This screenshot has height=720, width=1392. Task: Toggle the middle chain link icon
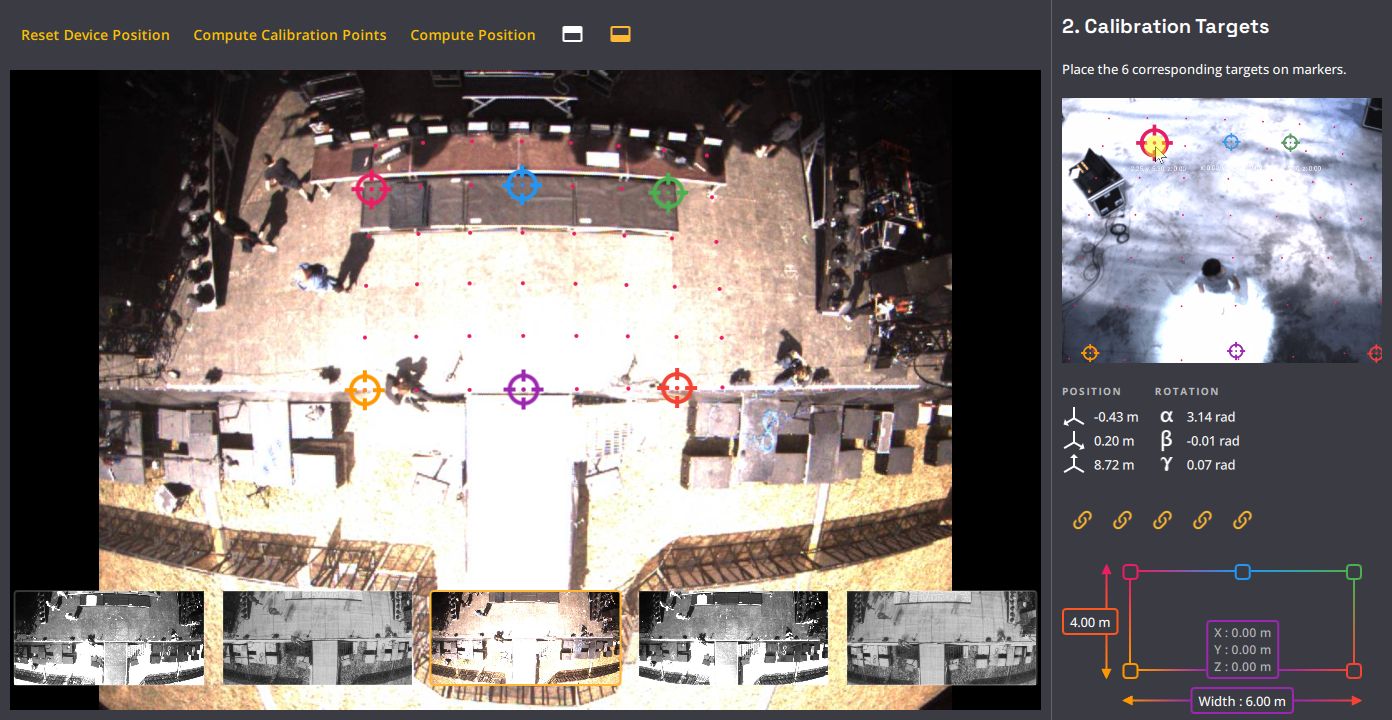point(1162,520)
